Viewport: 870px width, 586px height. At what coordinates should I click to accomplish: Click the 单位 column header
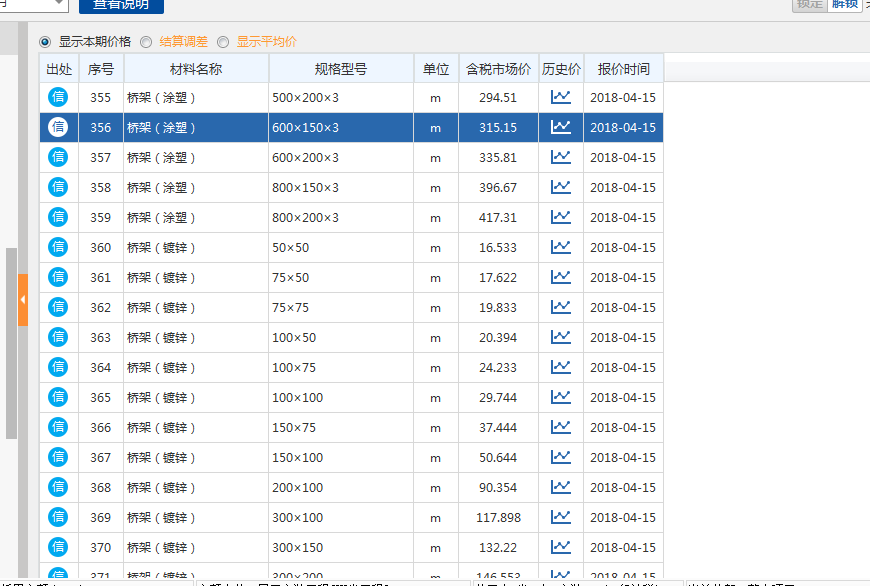coord(436,69)
